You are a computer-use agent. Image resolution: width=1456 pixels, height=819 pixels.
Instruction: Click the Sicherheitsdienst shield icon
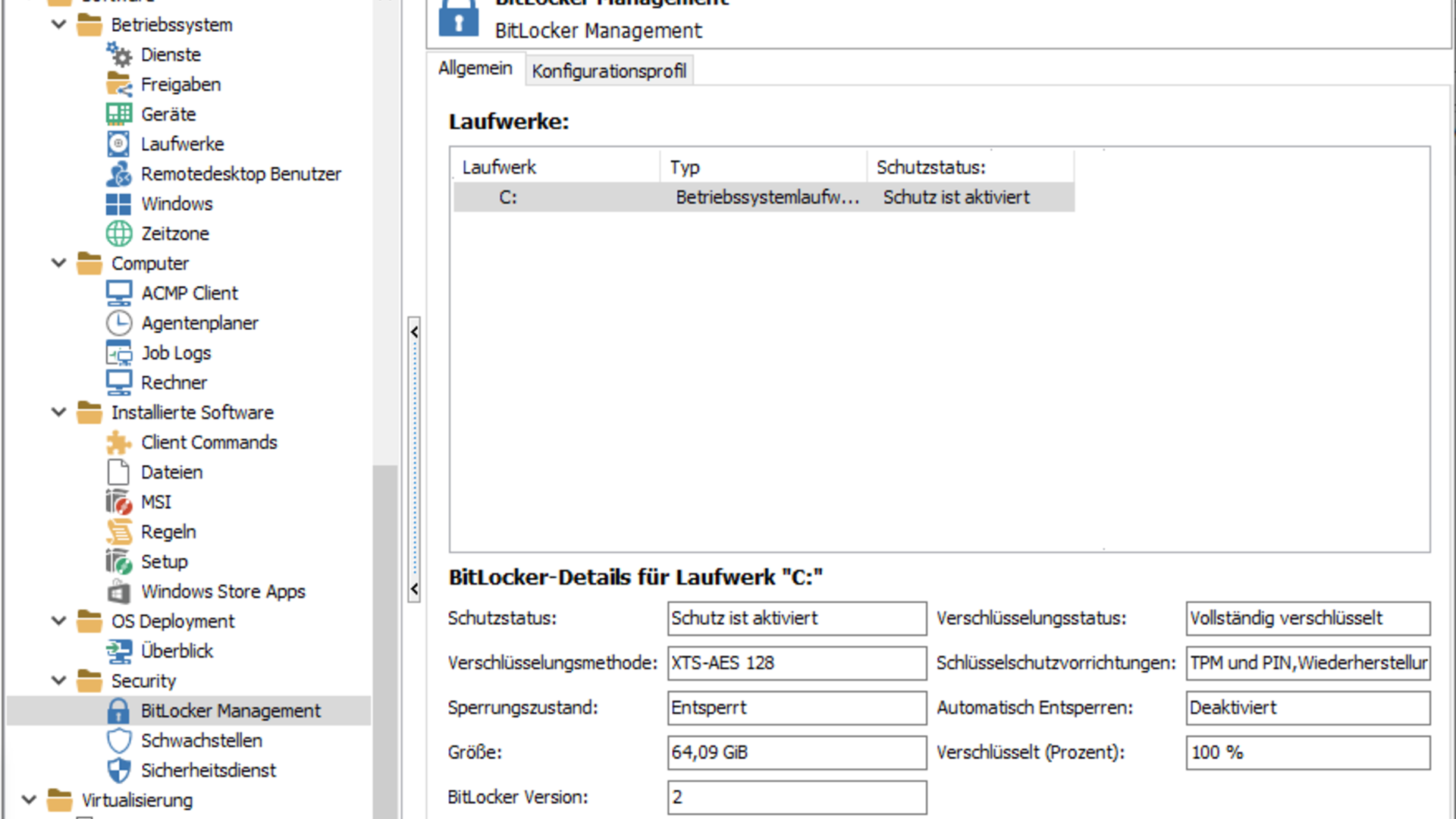(x=119, y=770)
